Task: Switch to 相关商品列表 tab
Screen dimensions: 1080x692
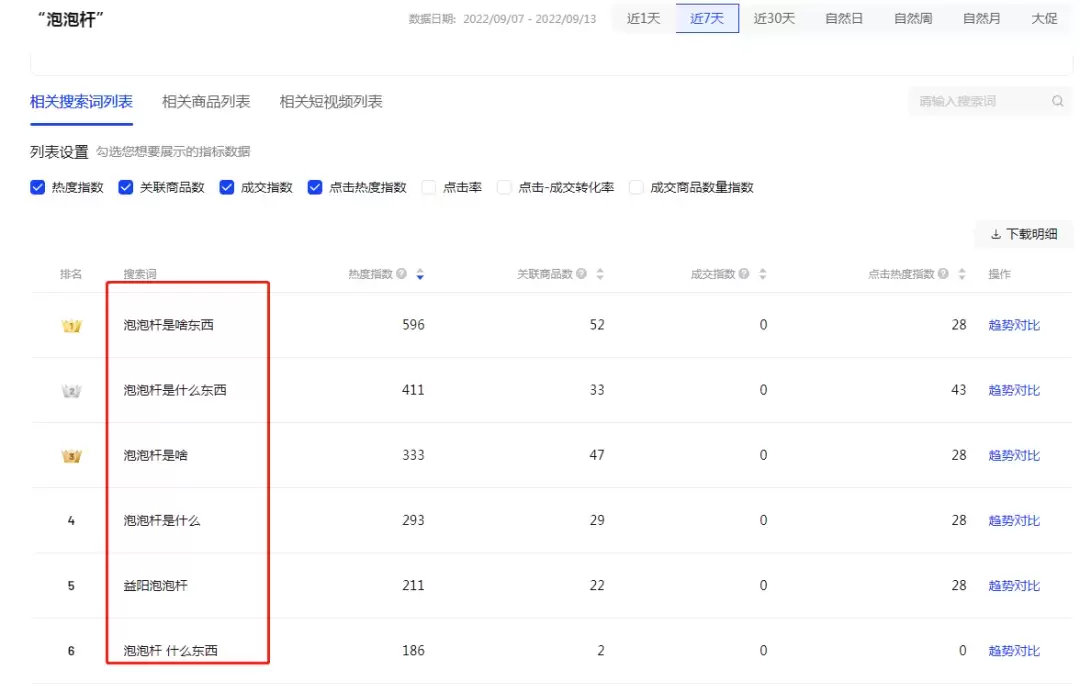Action: click(206, 102)
